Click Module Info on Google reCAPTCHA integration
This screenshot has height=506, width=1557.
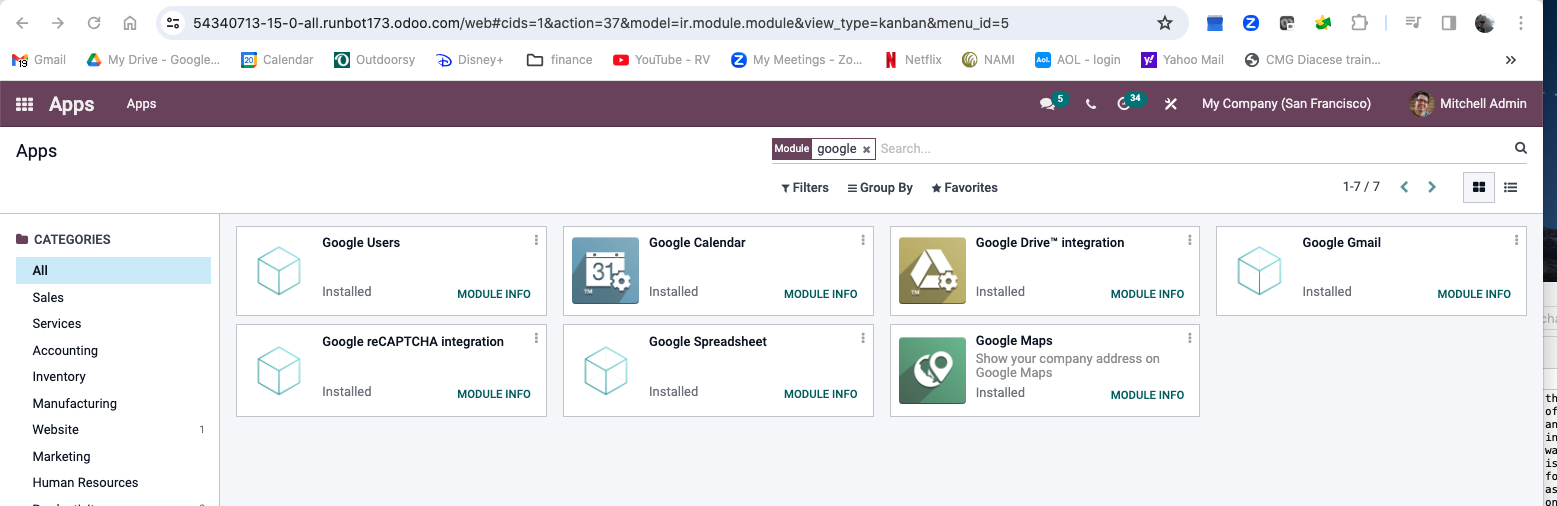click(494, 394)
